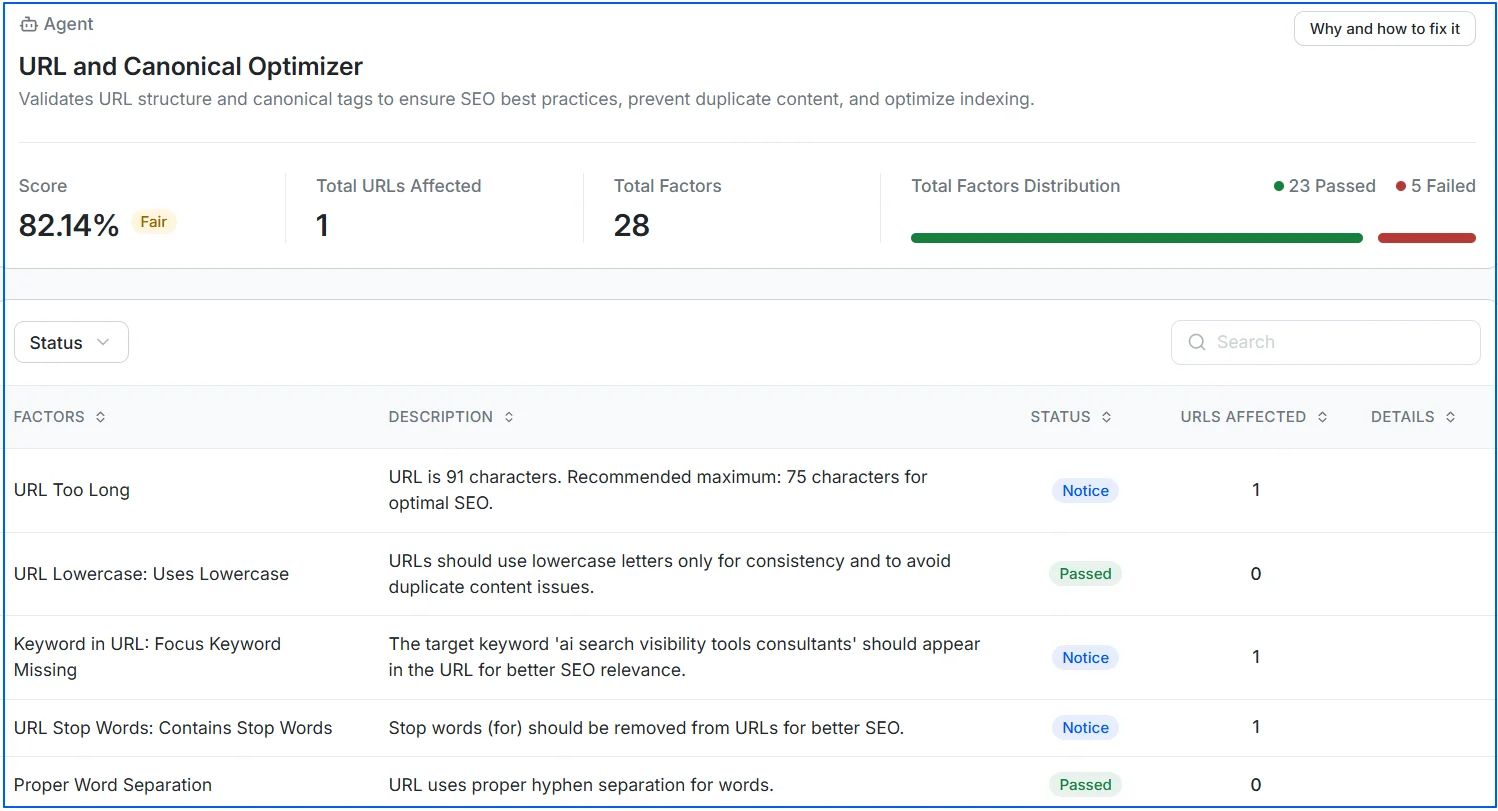Screen dimensions: 1498x811
Task: Click Why and how to fix it
Action: (x=1385, y=29)
